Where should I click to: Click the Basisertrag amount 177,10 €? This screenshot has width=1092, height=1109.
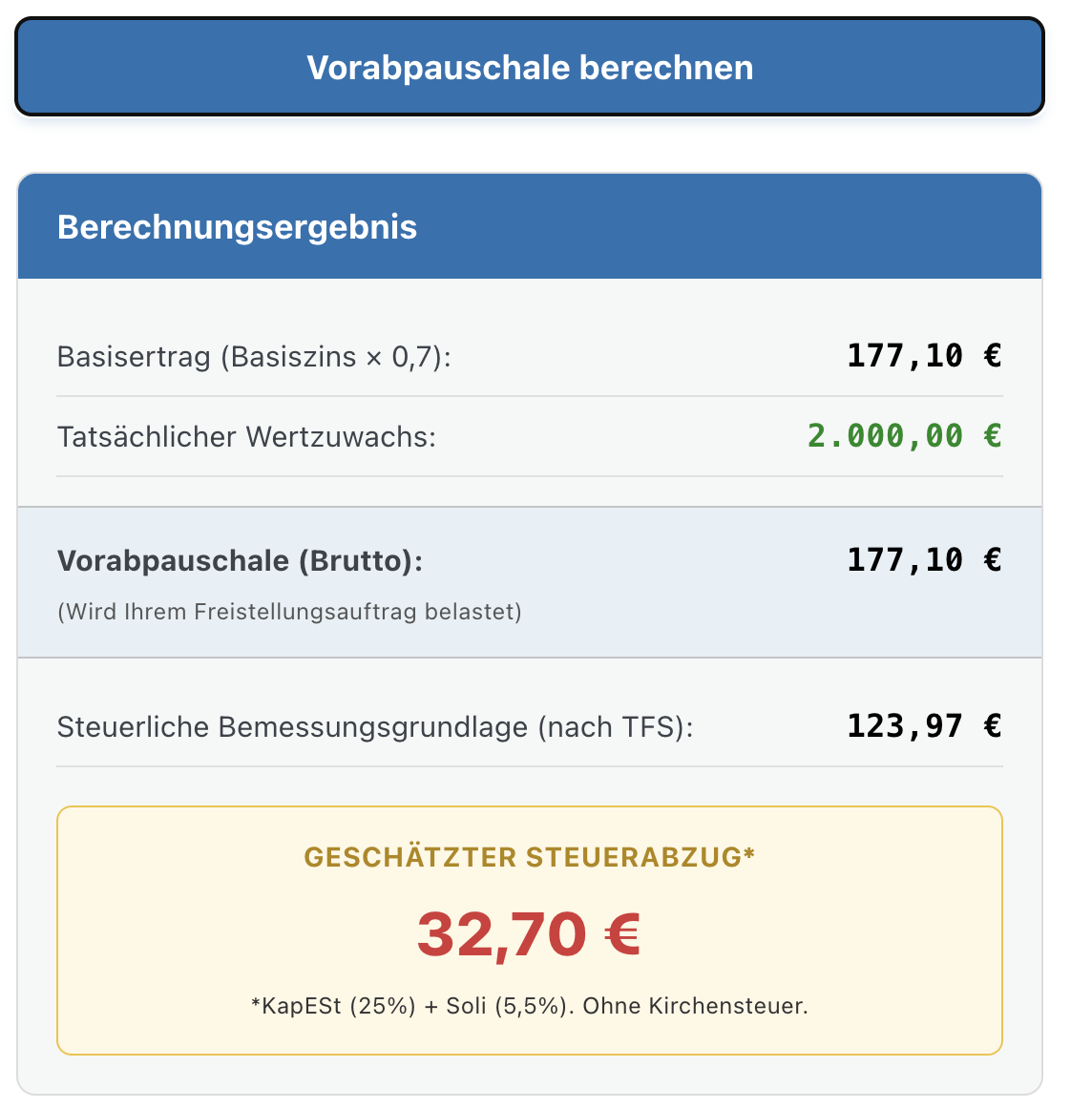coord(923,356)
